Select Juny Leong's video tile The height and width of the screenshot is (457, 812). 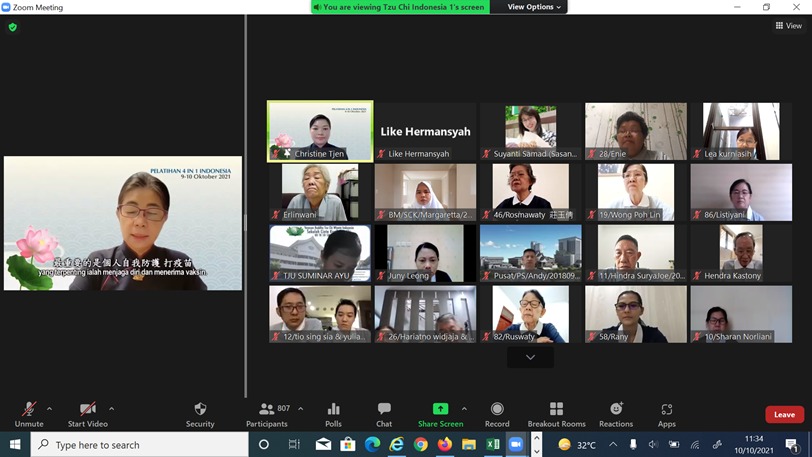(425, 253)
